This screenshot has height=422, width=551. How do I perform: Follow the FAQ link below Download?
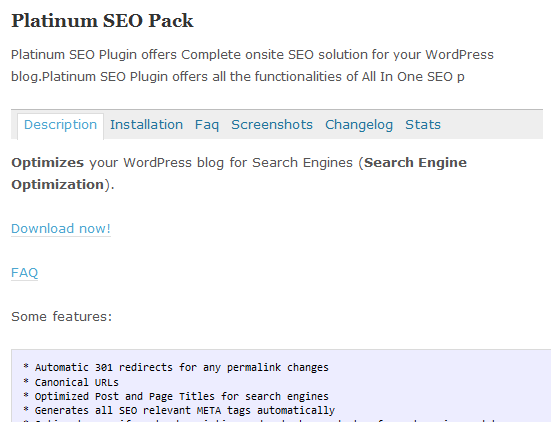point(24,273)
